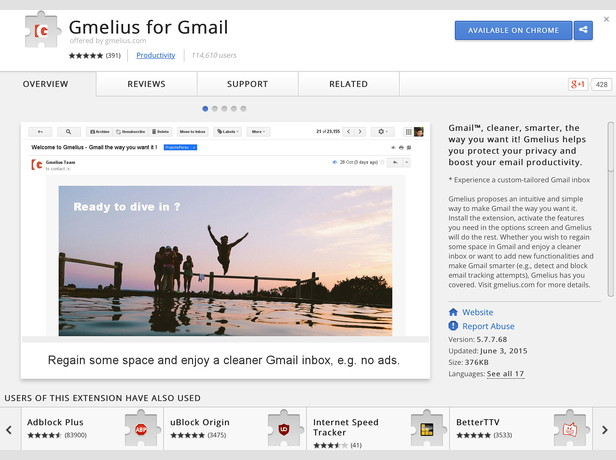
Task: Click the BetterTTV star rating
Action: coord(473,435)
